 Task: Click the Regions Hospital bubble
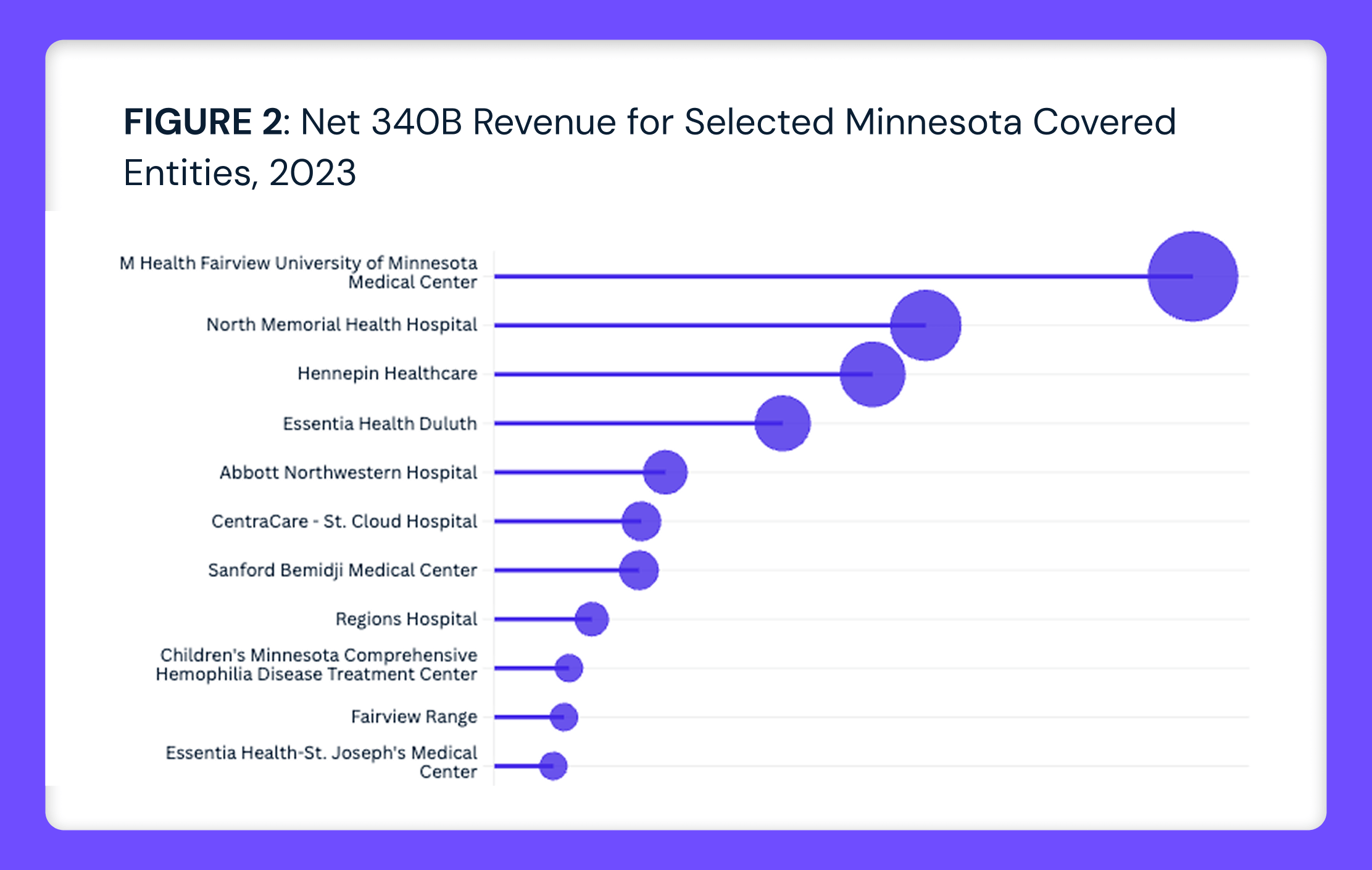(591, 619)
